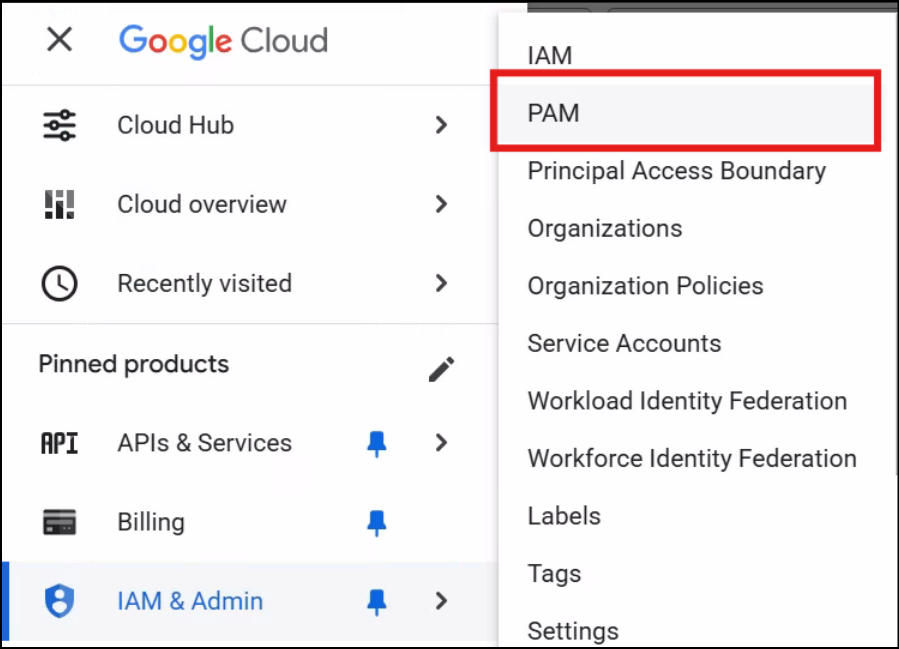Open PAM from the submenu

click(554, 113)
